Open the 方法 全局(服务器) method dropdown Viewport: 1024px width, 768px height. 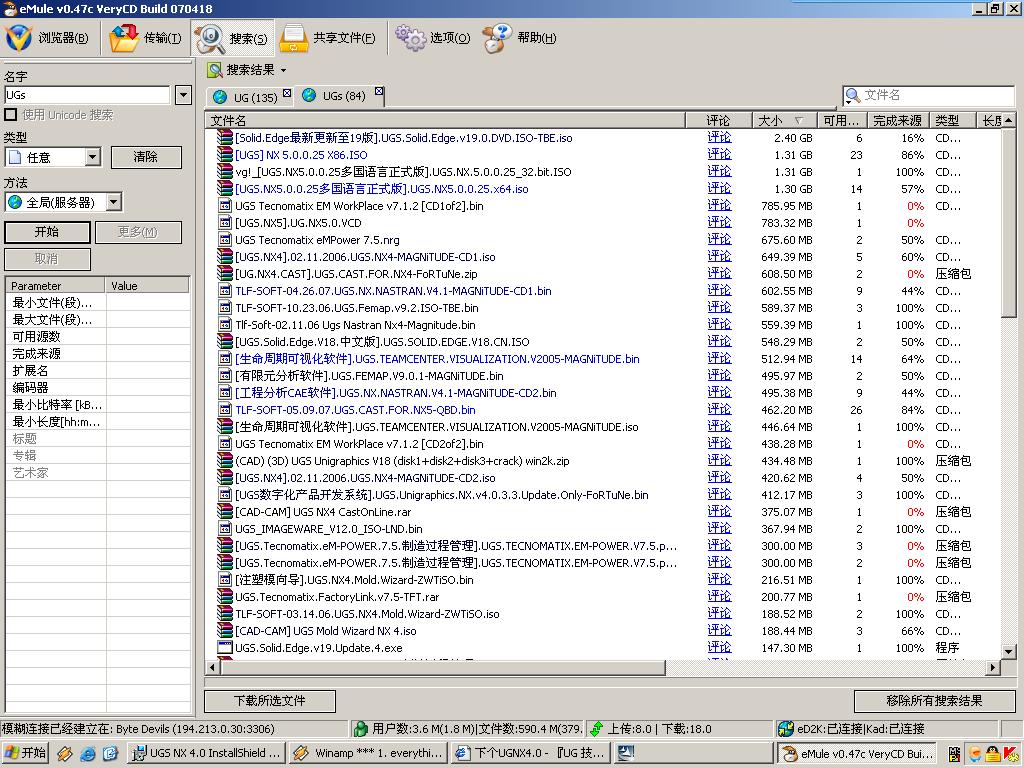tap(114, 202)
